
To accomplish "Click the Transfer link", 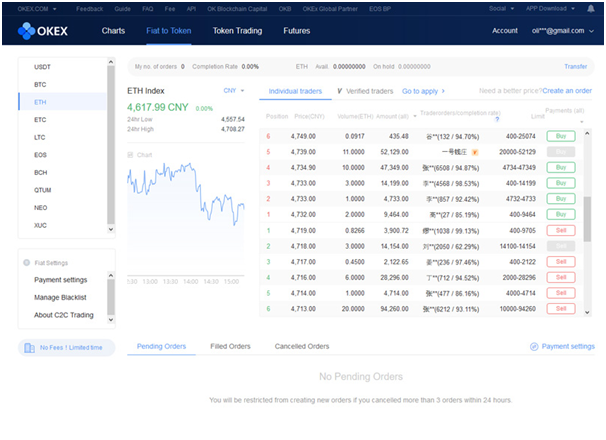I will pyautogui.click(x=575, y=67).
